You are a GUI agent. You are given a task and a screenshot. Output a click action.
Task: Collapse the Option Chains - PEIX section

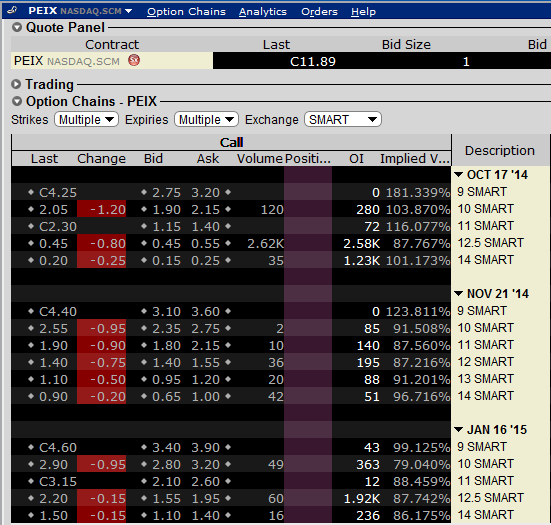[17, 101]
